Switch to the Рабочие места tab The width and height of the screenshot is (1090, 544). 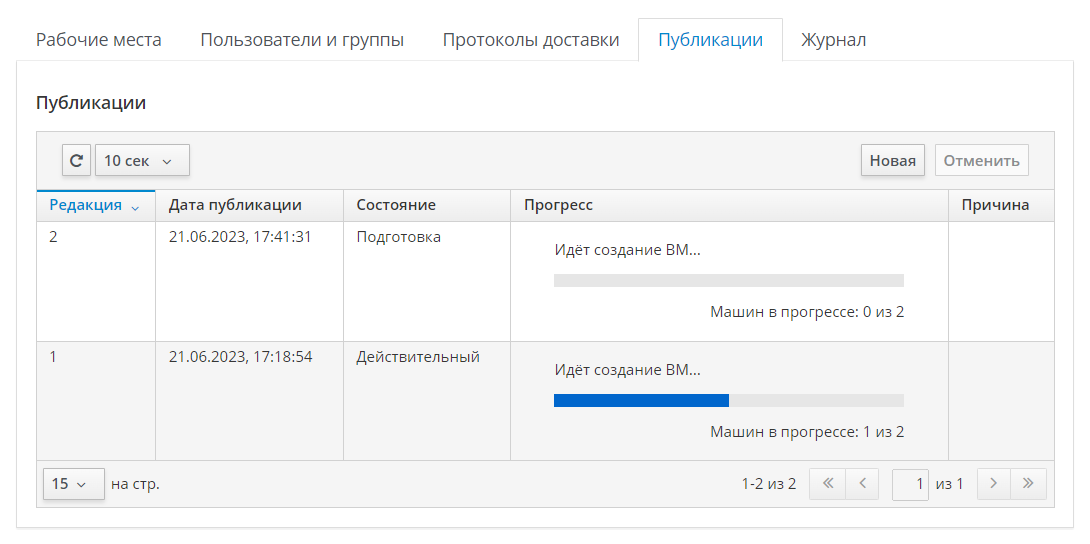click(x=99, y=40)
